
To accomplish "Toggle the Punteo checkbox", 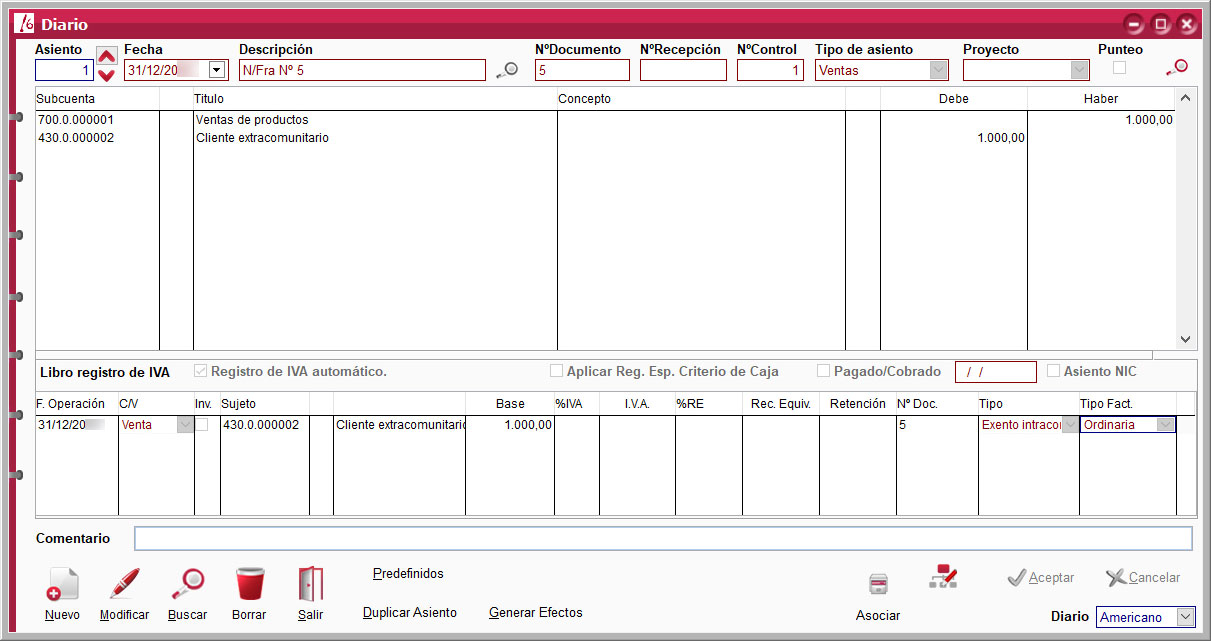I will [x=1120, y=68].
